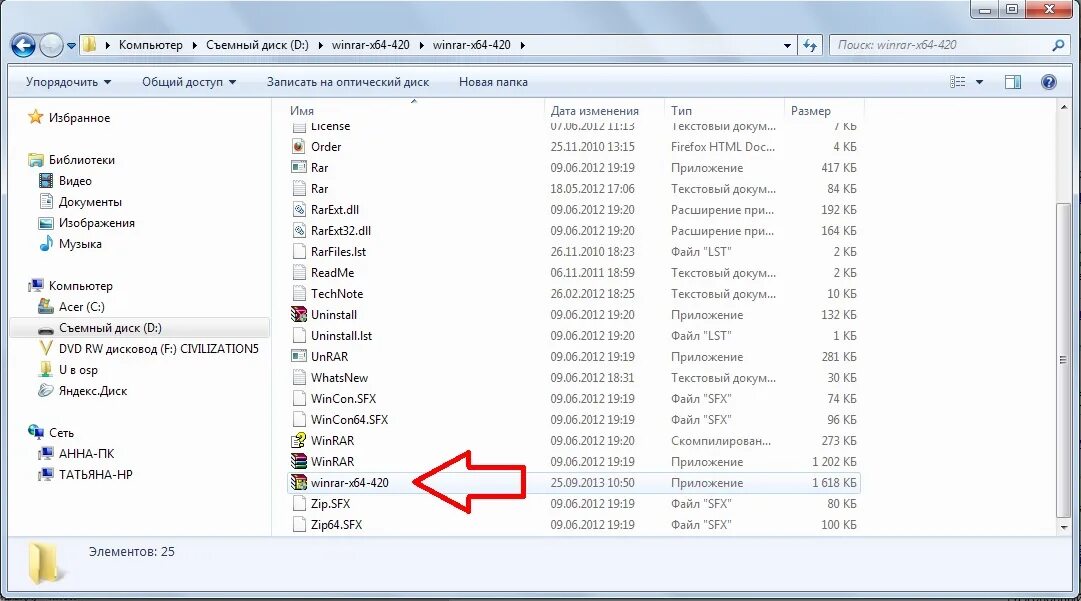1081x601 pixels.
Task: Click the refresh button next to address bar
Action: 810,45
